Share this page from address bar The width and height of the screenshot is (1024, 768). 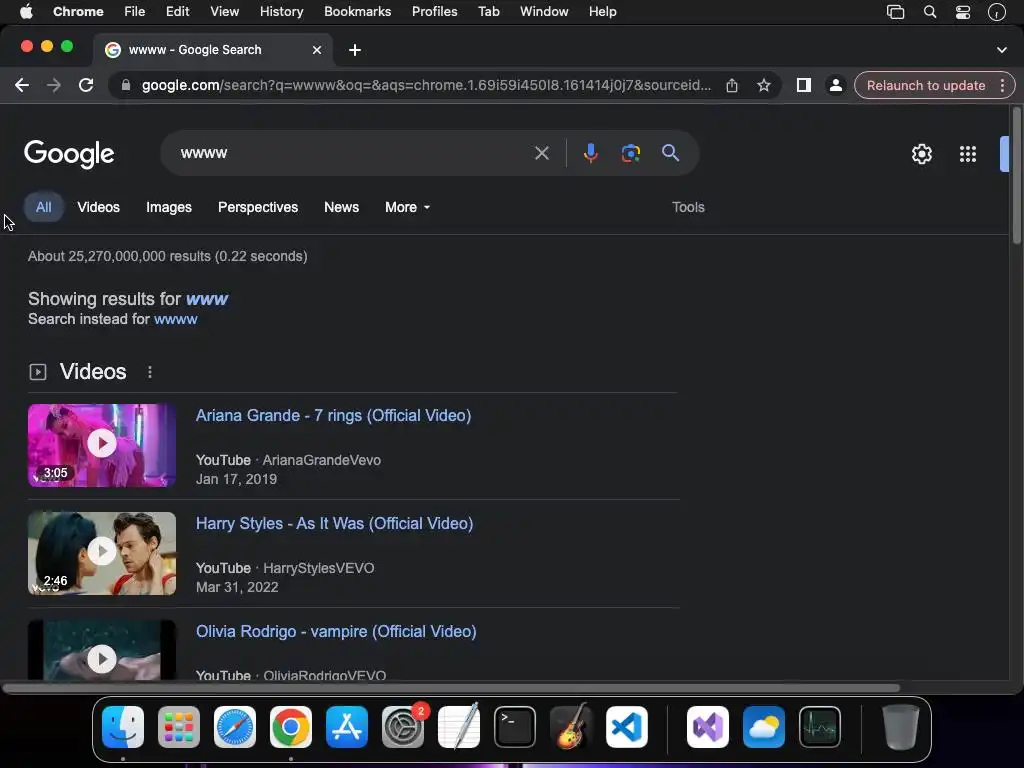731,86
